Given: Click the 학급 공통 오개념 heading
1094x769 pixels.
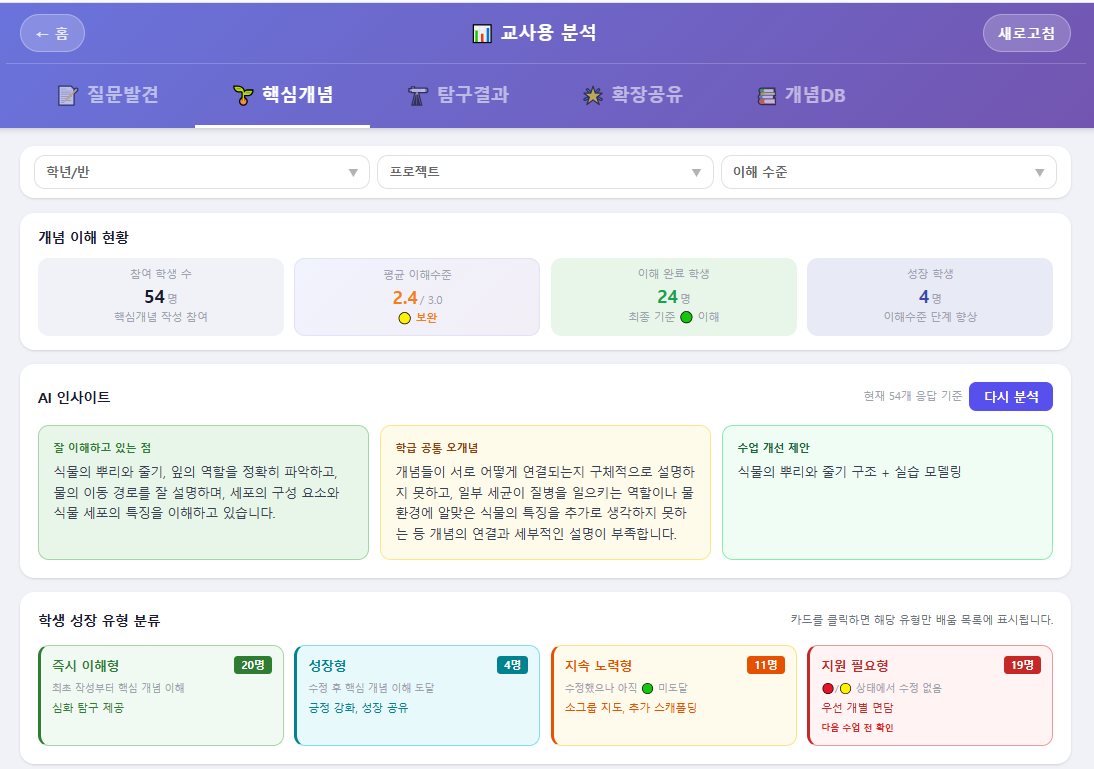Looking at the screenshot, I should coord(437,447).
